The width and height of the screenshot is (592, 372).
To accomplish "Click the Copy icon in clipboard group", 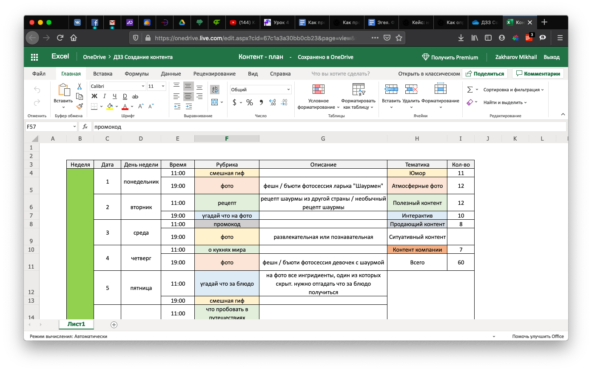I will tap(79, 96).
